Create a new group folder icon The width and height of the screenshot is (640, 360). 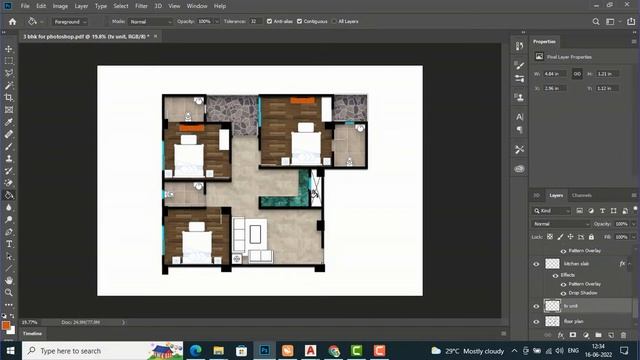598,335
